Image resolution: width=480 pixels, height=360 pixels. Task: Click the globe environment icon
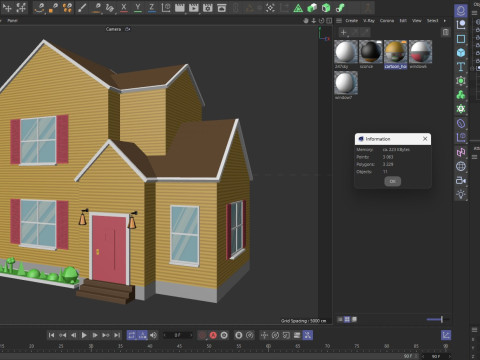(x=461, y=166)
